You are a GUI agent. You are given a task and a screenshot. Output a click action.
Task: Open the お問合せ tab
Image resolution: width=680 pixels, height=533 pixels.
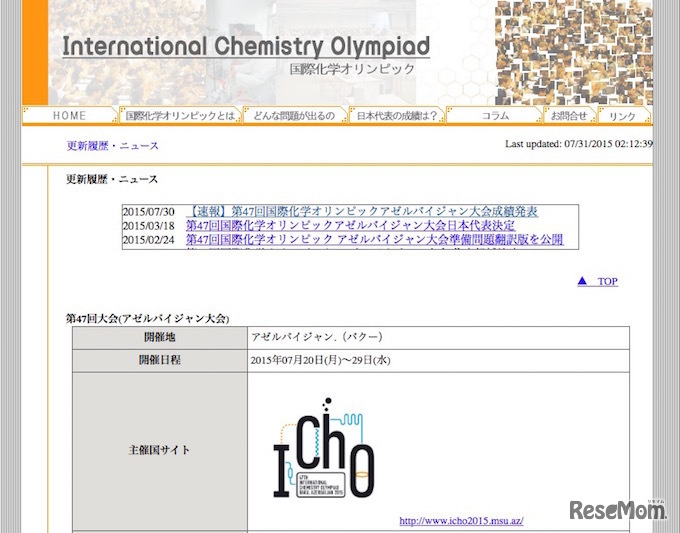[570, 115]
